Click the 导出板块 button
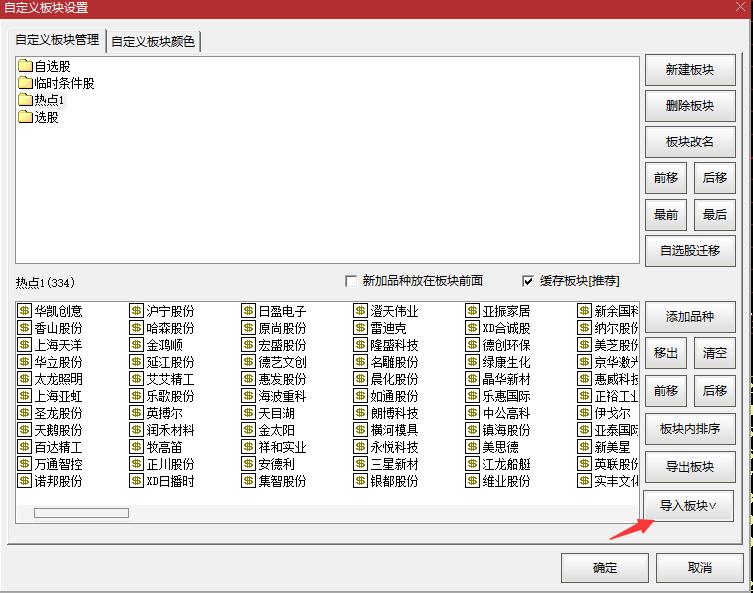The height and width of the screenshot is (593, 753). tap(690, 467)
